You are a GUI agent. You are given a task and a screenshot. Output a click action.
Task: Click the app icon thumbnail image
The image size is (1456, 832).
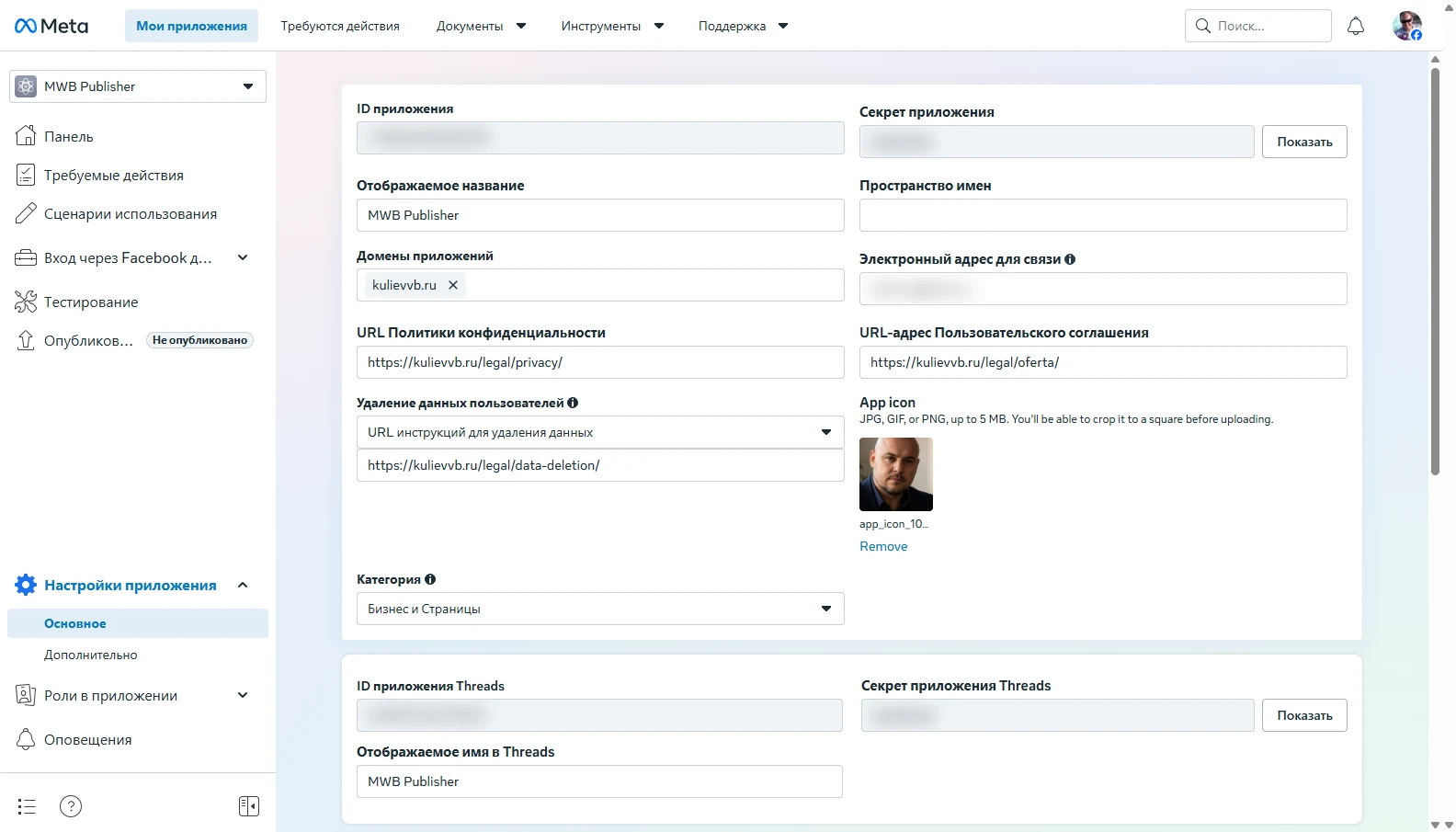point(896,474)
